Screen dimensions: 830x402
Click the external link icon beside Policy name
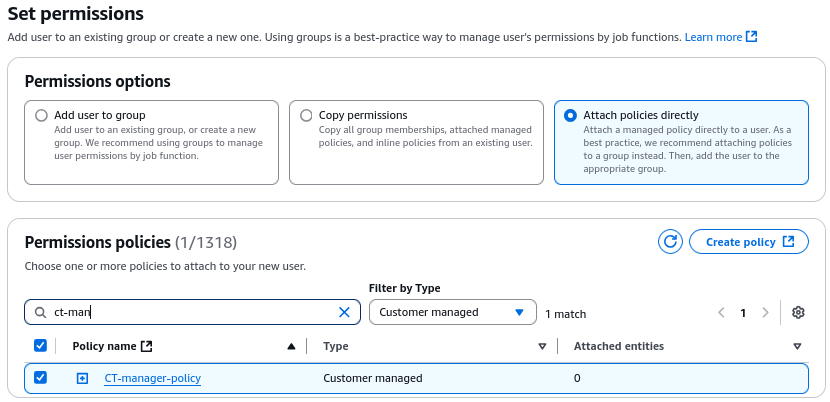coord(147,346)
